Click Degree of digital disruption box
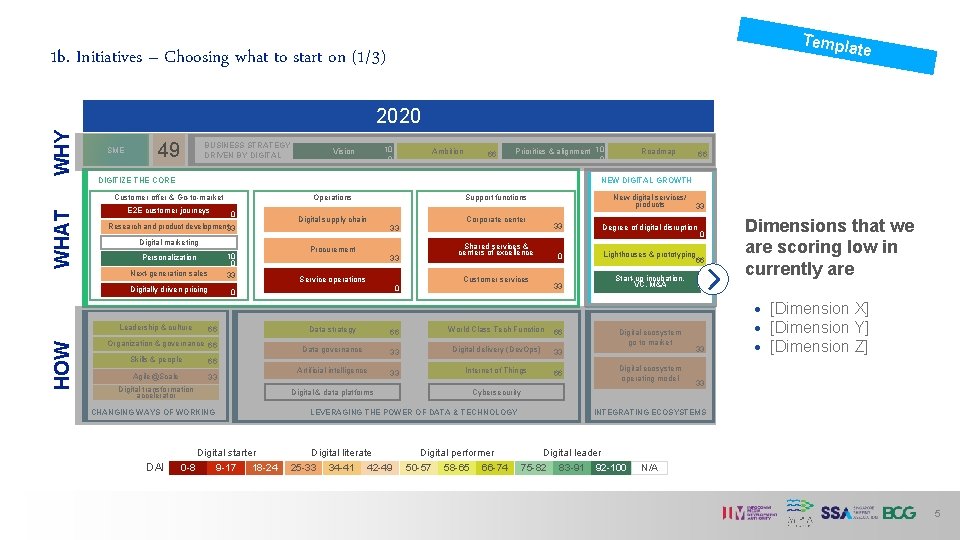 click(650, 228)
